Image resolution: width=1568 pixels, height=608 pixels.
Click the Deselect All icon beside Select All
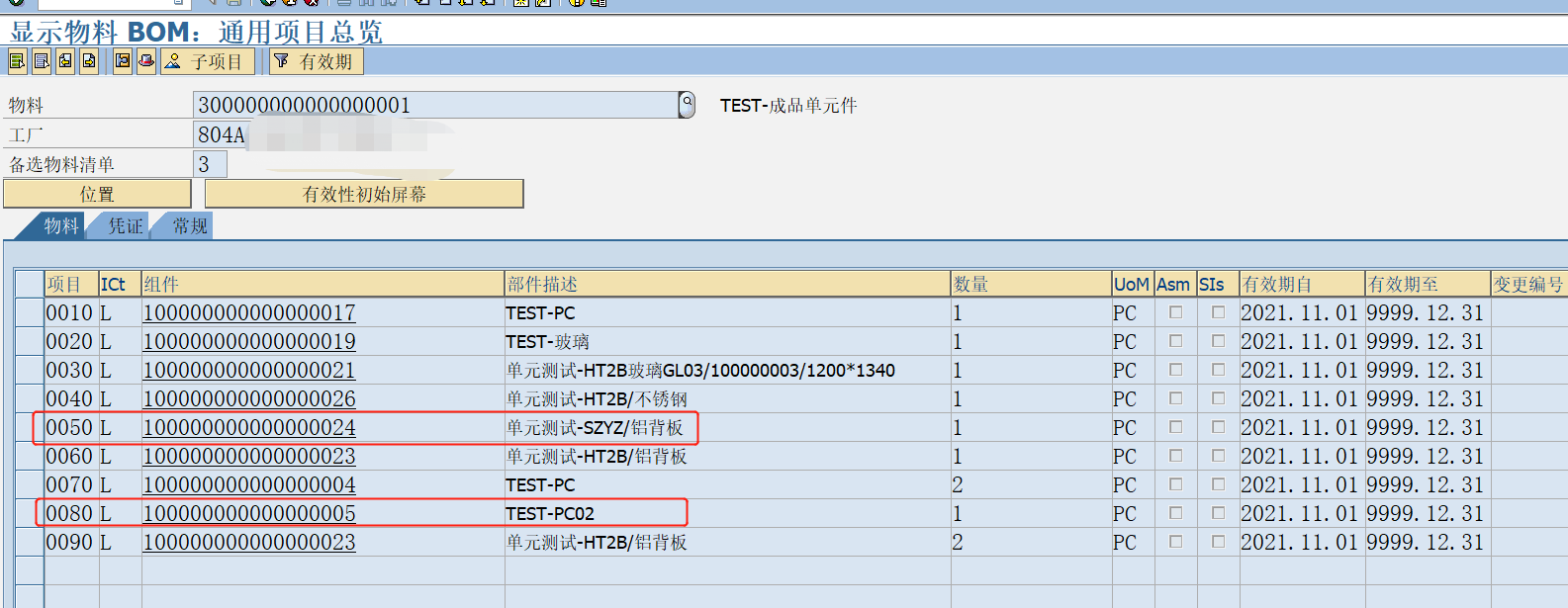(42, 61)
